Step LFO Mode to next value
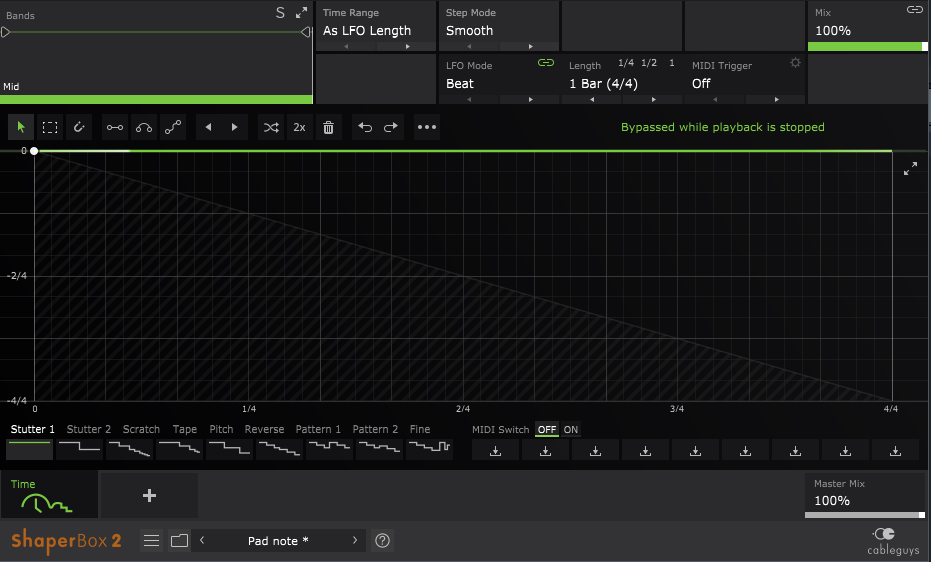Screen dimensions: 931x562 coord(530,100)
